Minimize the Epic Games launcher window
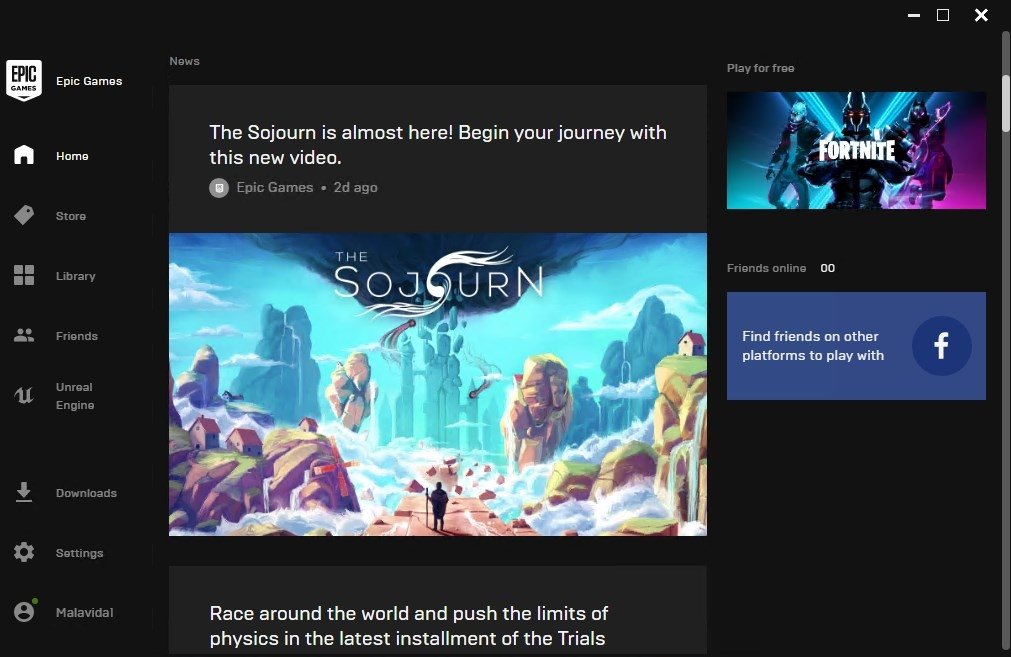The width and height of the screenshot is (1011, 657). (x=914, y=15)
